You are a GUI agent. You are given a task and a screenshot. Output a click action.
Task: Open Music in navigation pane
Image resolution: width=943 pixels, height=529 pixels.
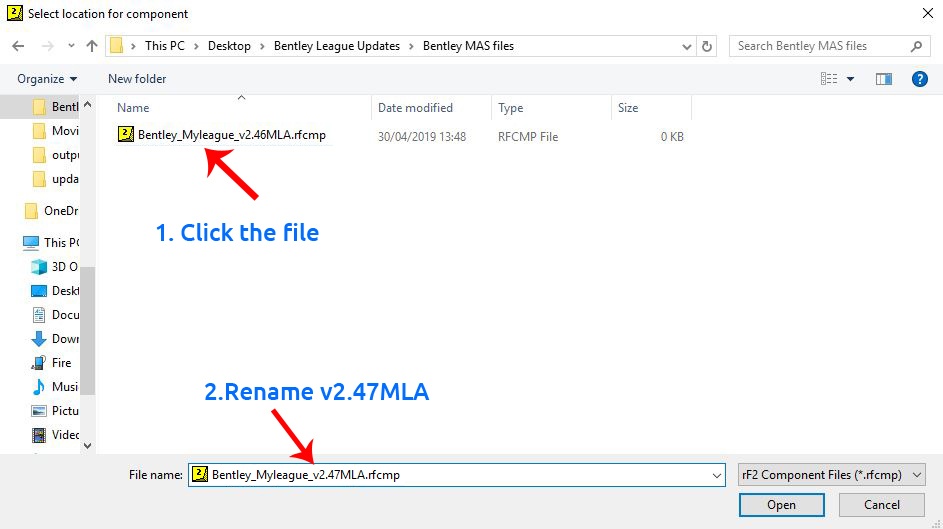tap(55, 387)
